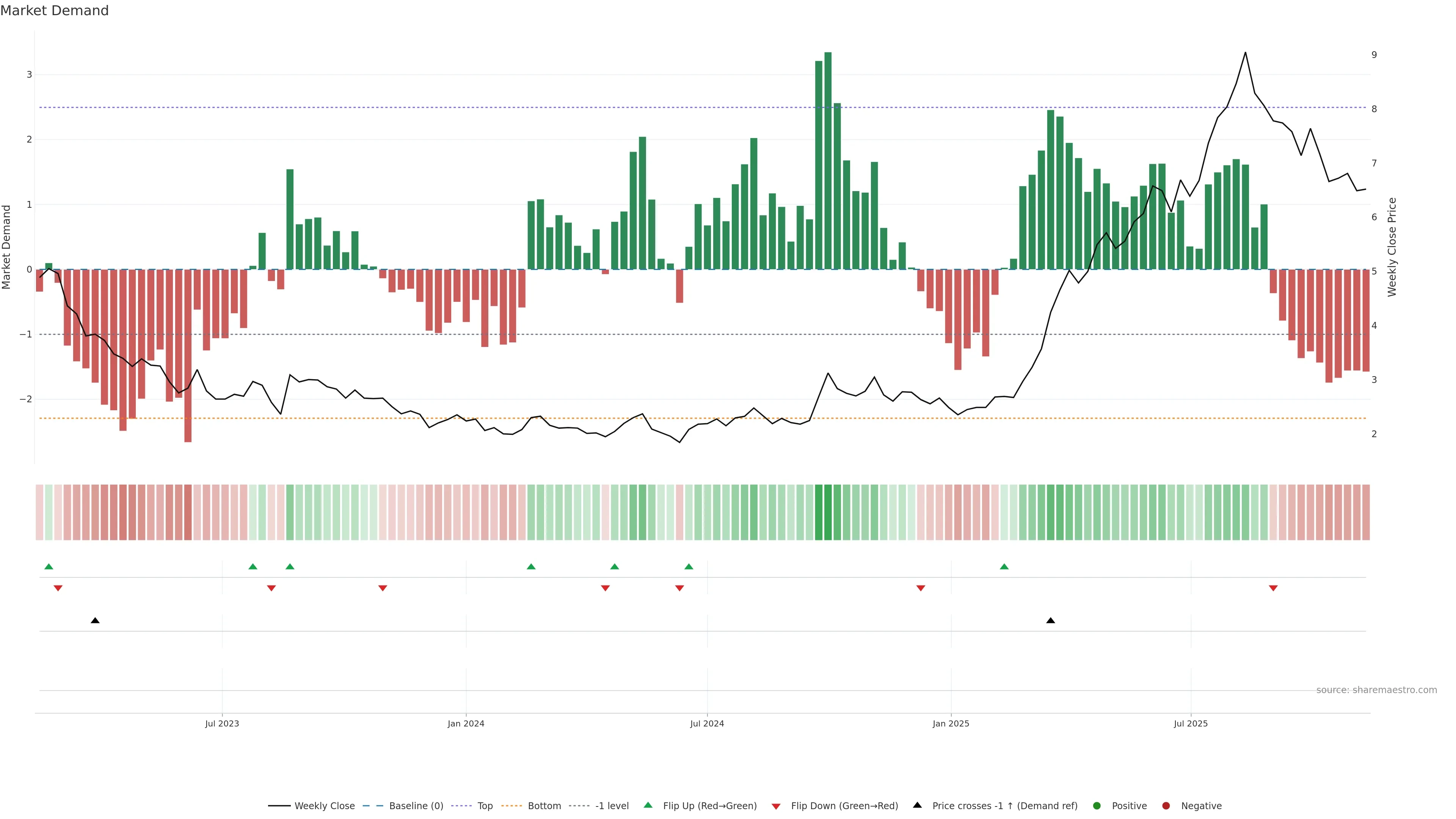Image resolution: width=1456 pixels, height=819 pixels.
Task: Click the black triangle Price crosses legend icon
Action: click(x=917, y=805)
